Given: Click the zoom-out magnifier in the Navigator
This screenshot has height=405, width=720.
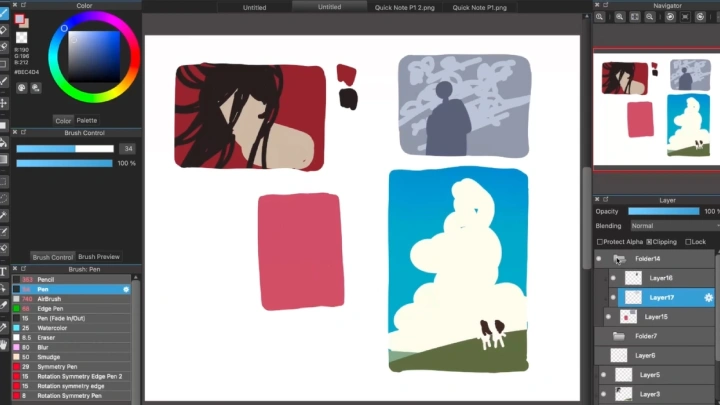Looking at the screenshot, I should point(650,17).
